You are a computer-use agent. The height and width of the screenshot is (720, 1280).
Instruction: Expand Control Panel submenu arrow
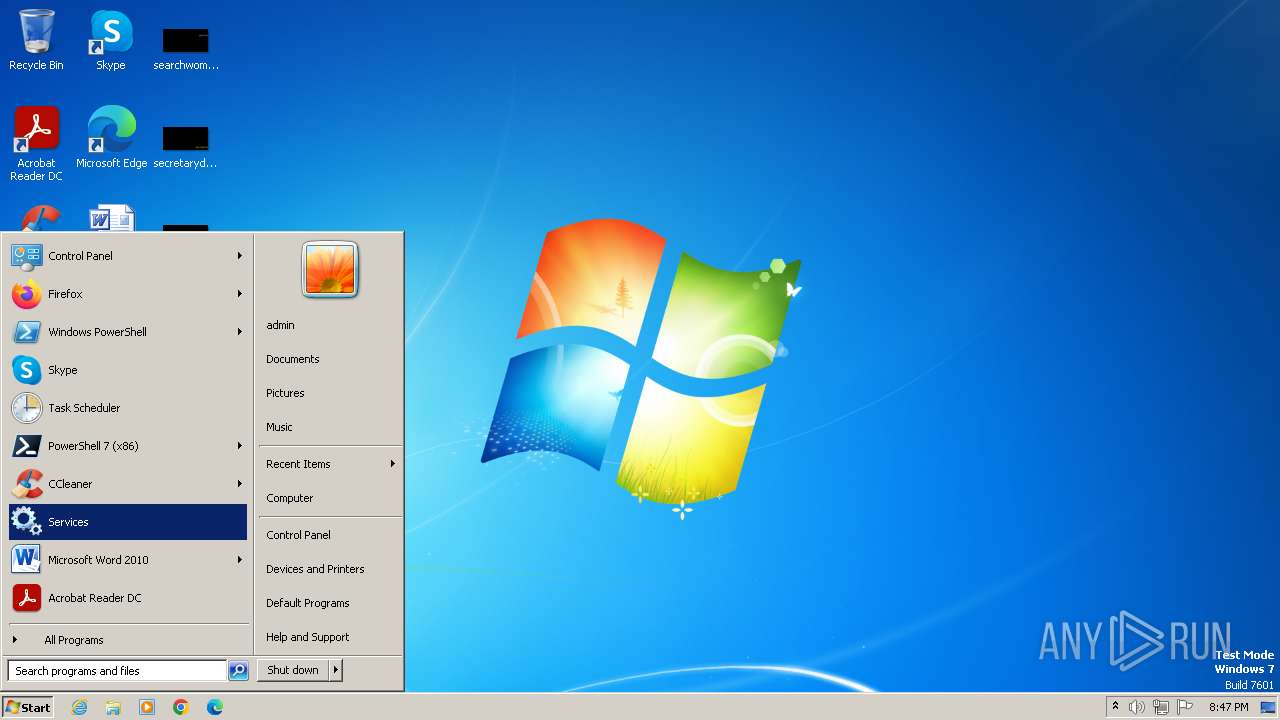pos(240,256)
